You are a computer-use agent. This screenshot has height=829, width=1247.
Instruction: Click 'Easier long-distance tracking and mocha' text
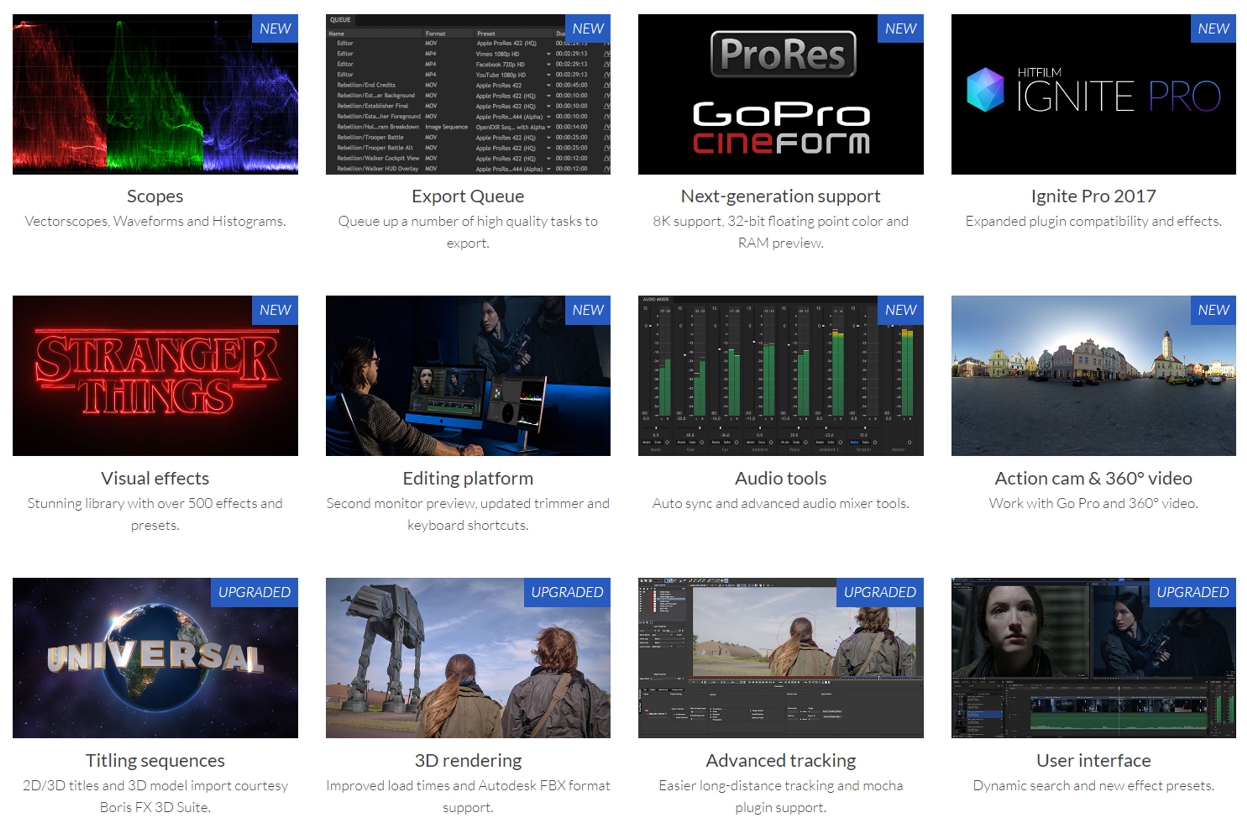pos(781,785)
